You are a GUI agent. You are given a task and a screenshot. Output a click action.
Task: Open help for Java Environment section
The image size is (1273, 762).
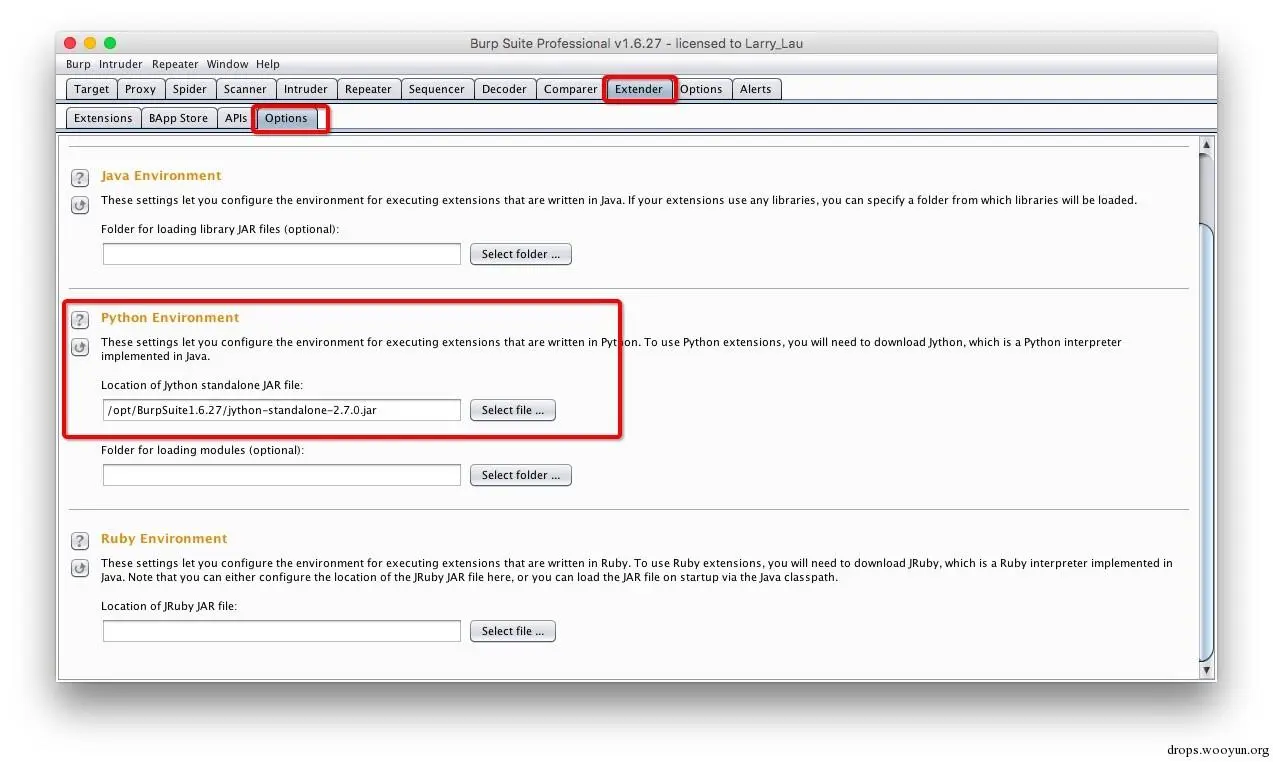(x=80, y=178)
